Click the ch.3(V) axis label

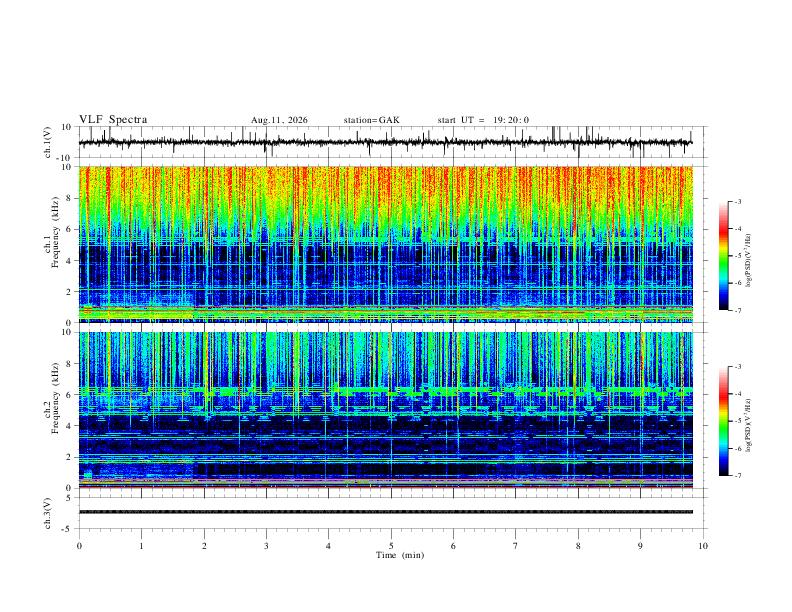pos(48,514)
